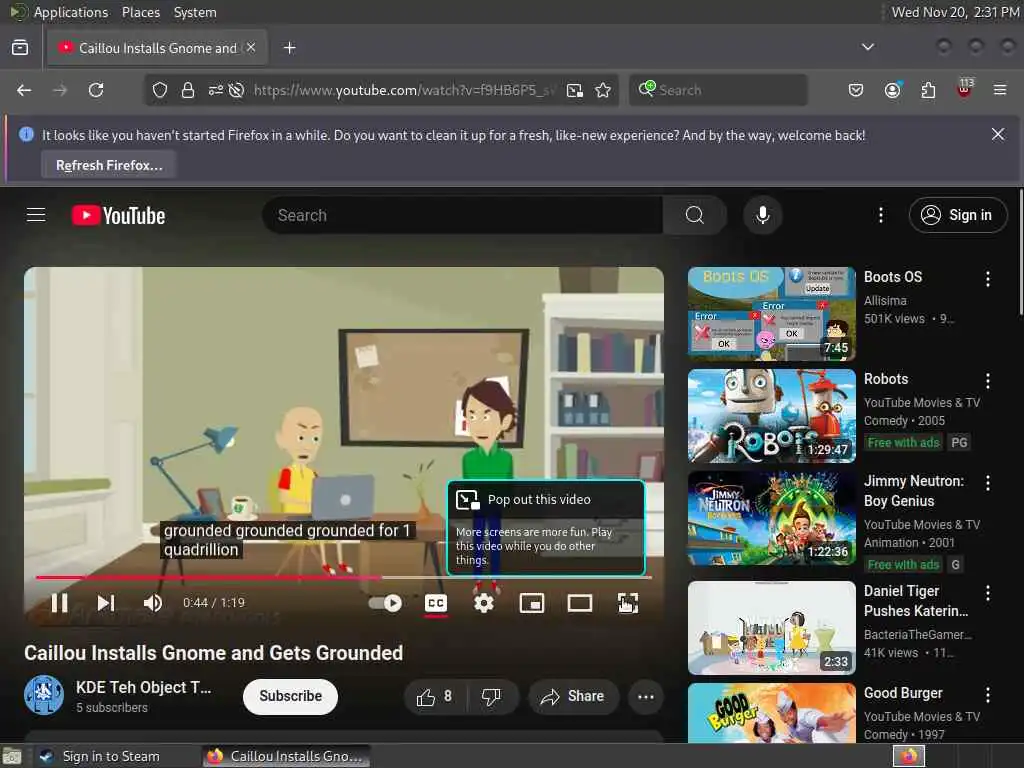This screenshot has height=768, width=1024.
Task: Open uBlock extension icon showing 113
Action: 965,89
